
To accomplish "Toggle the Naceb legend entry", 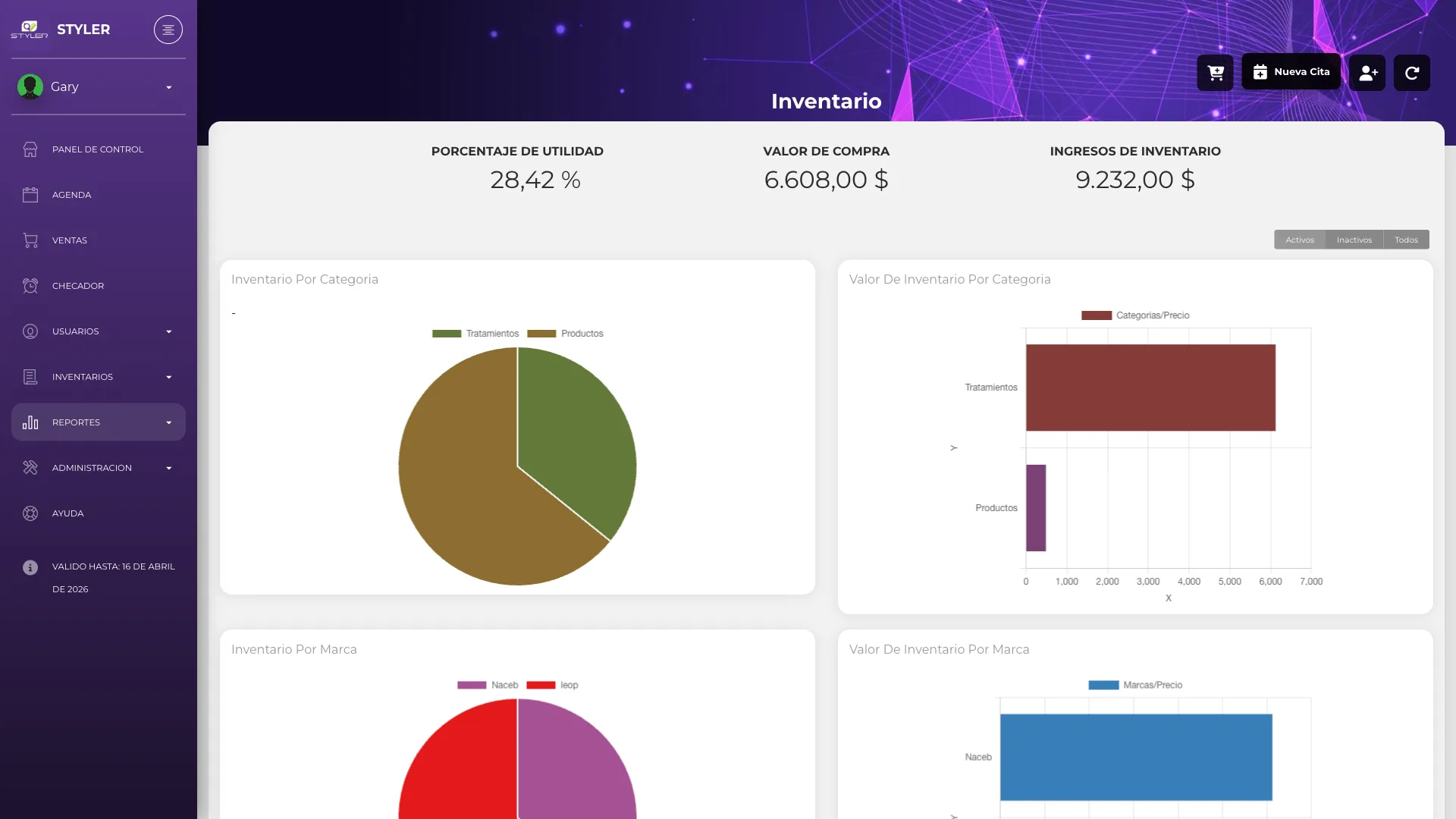I will point(488,685).
